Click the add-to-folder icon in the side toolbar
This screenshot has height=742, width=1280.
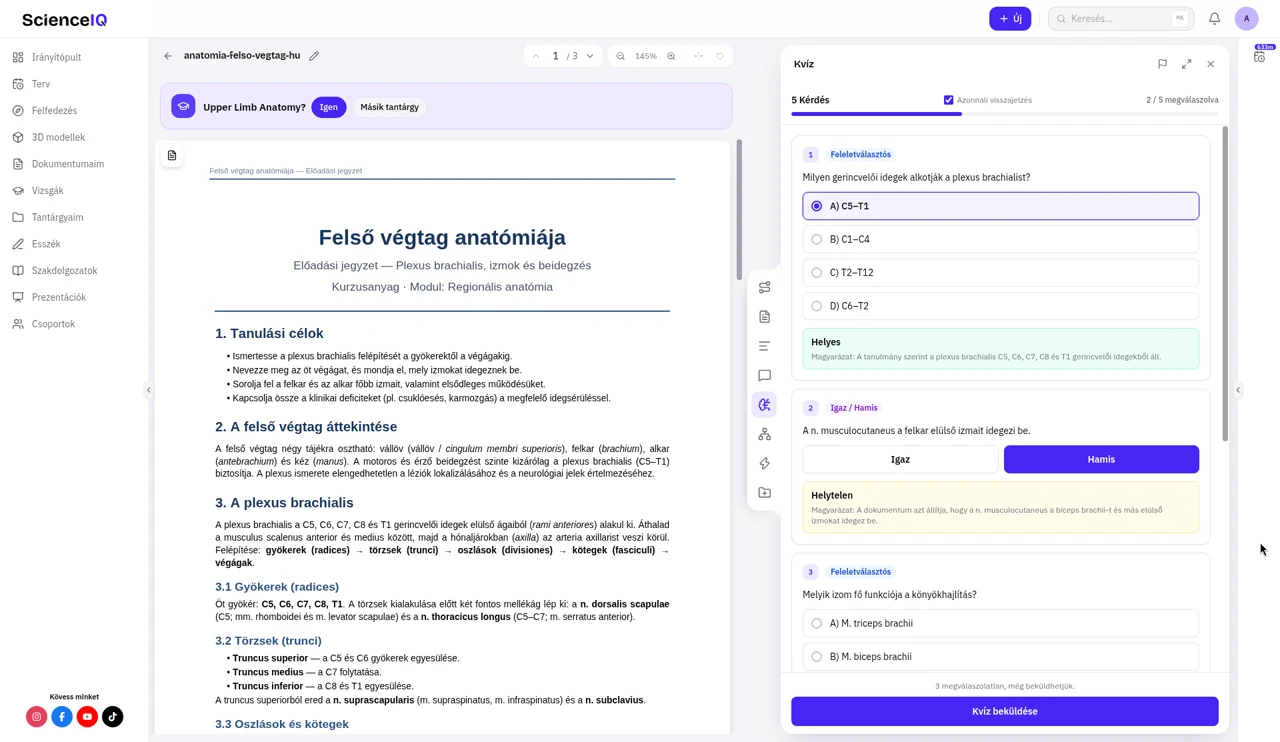click(765, 493)
